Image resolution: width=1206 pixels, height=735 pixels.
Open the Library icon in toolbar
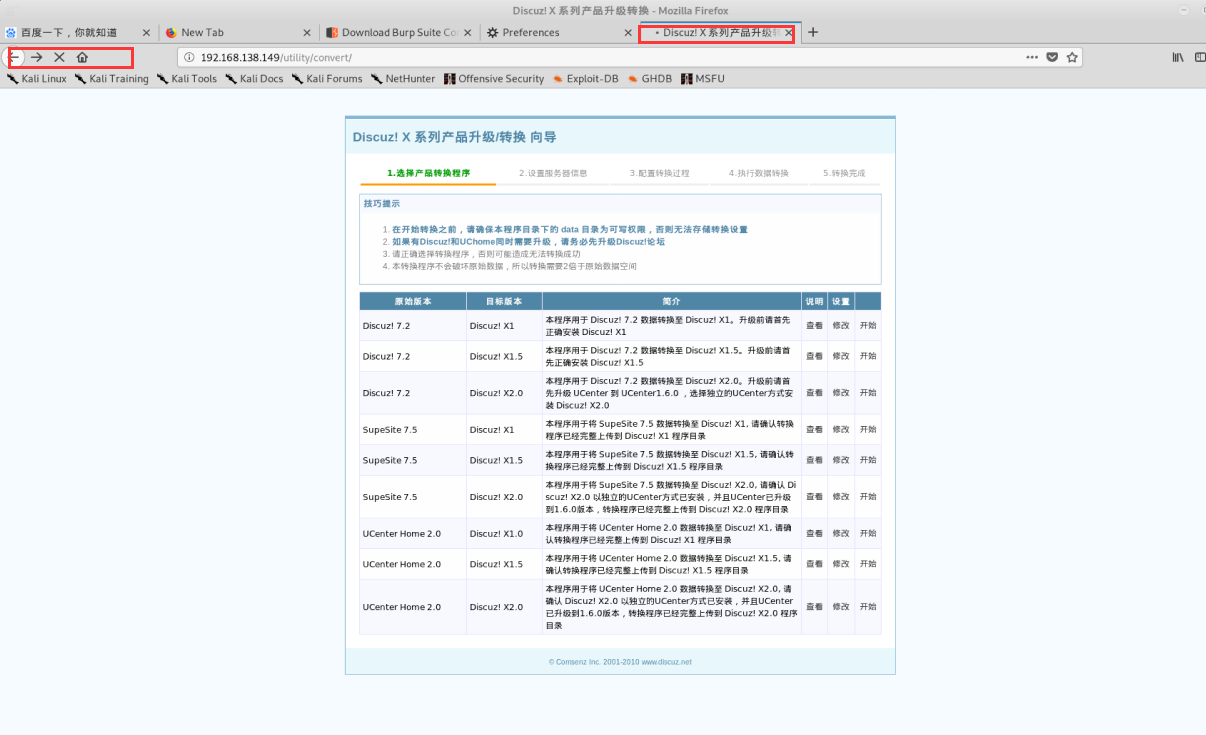(1178, 57)
